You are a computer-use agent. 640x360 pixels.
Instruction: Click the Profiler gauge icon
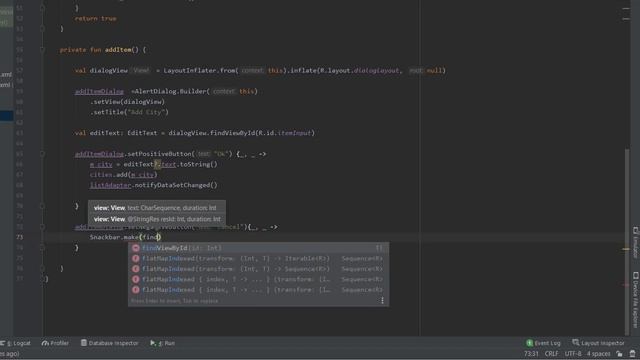point(45,343)
